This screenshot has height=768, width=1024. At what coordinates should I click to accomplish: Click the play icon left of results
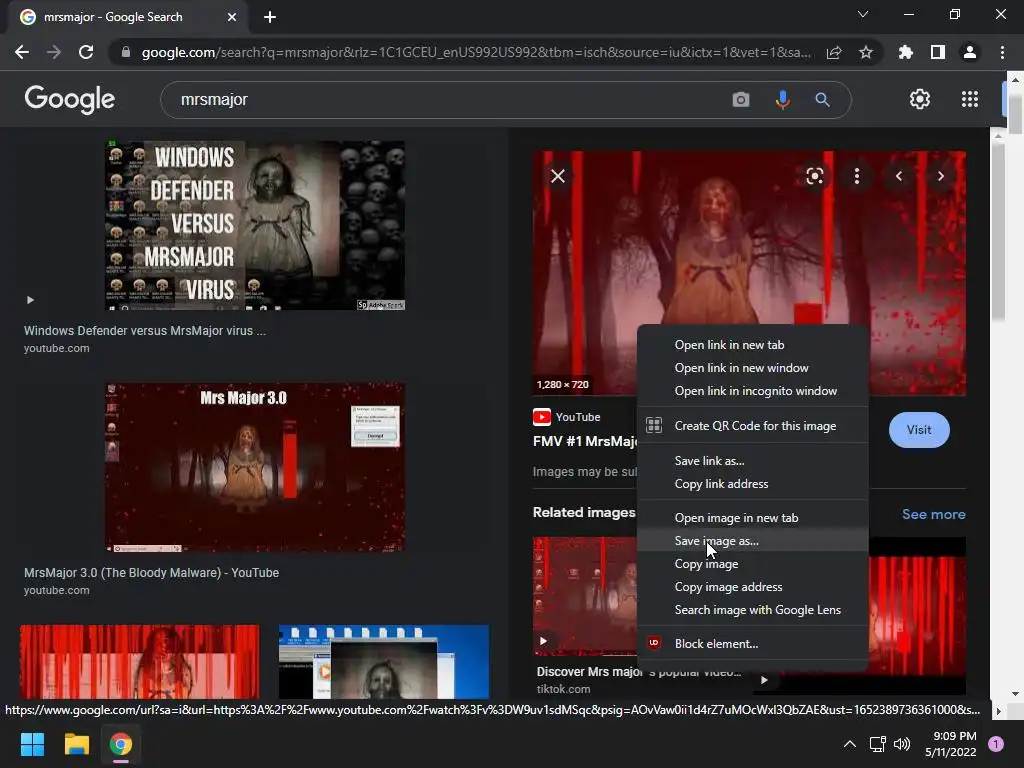(30, 300)
